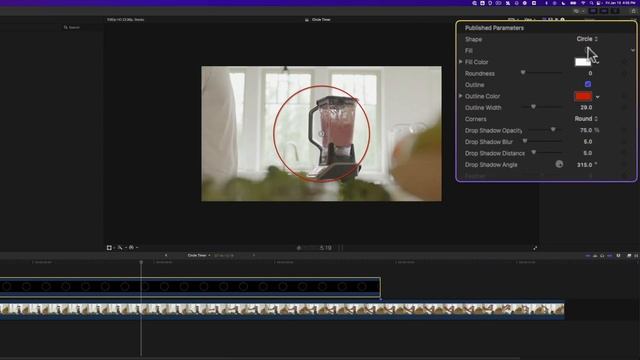Adjust the Drop Shadow Opacity slider

[553, 129]
